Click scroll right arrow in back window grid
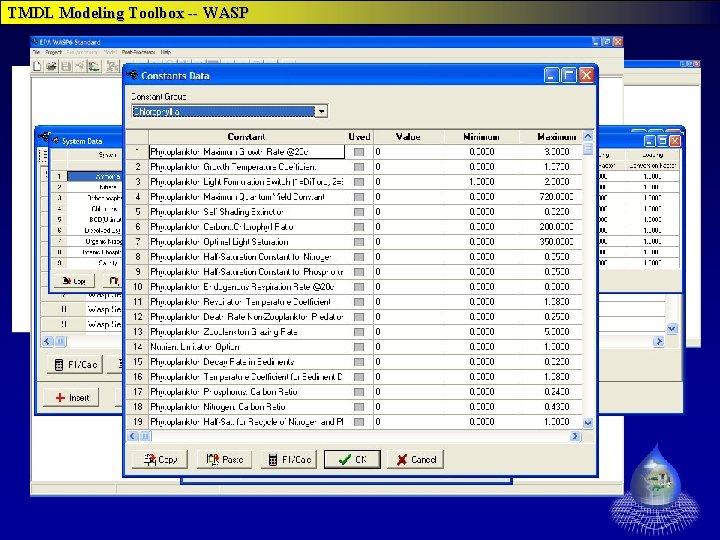 [x=659, y=341]
